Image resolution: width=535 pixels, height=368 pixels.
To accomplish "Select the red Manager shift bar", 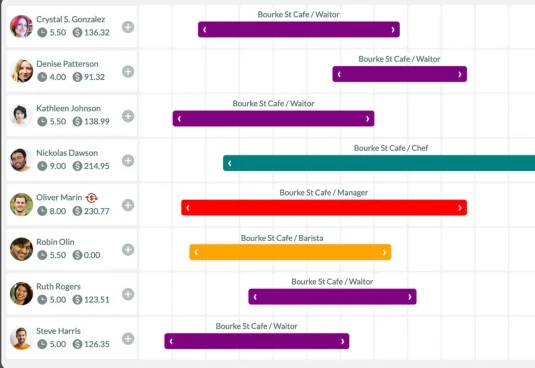I will [x=324, y=208].
